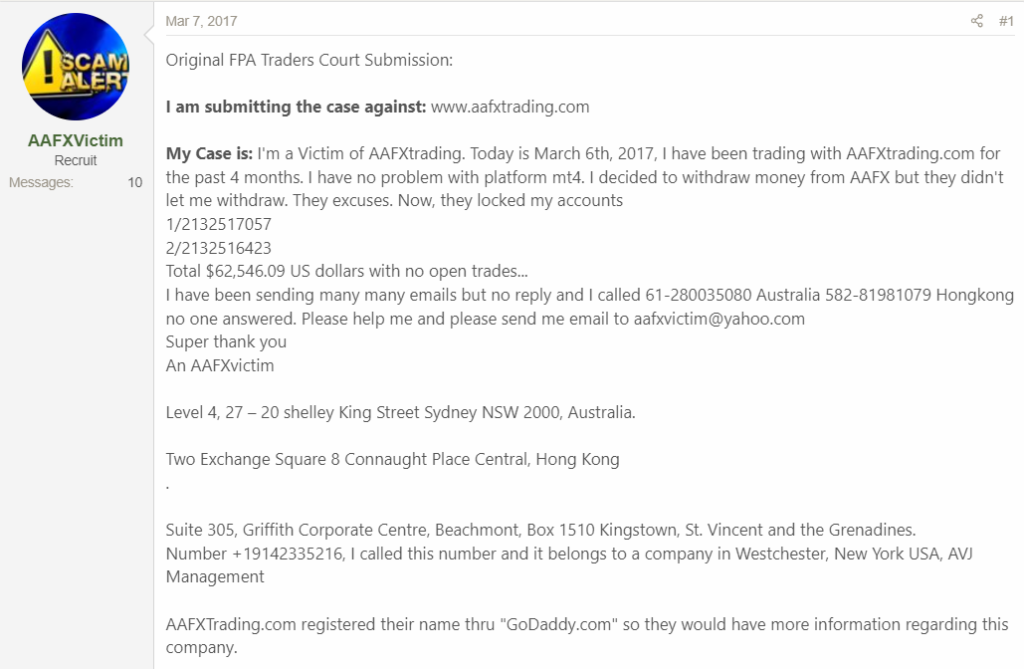Click the phone number +19142335216
The width and height of the screenshot is (1024, 669).
tap(288, 553)
